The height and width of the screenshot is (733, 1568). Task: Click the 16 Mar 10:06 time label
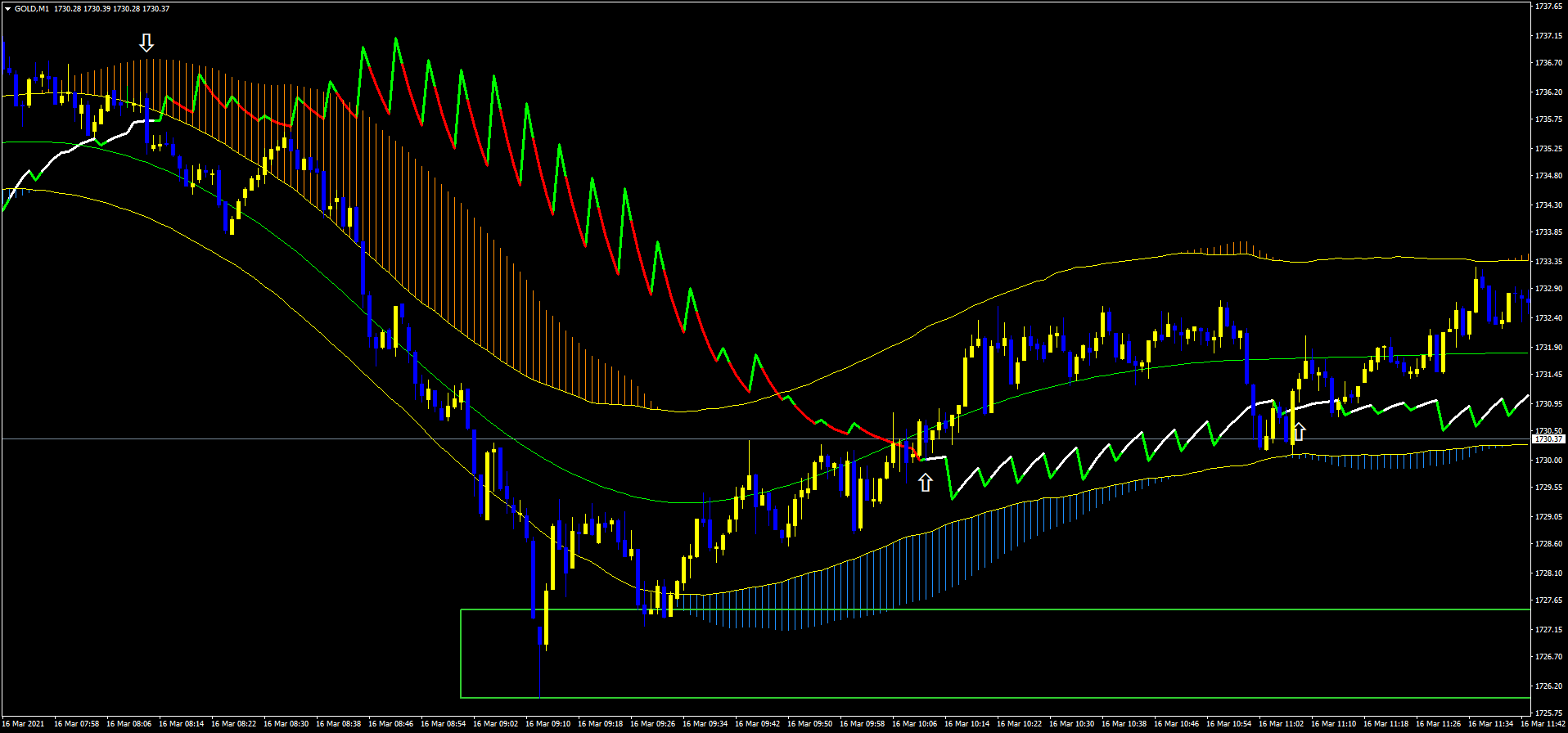[x=915, y=724]
